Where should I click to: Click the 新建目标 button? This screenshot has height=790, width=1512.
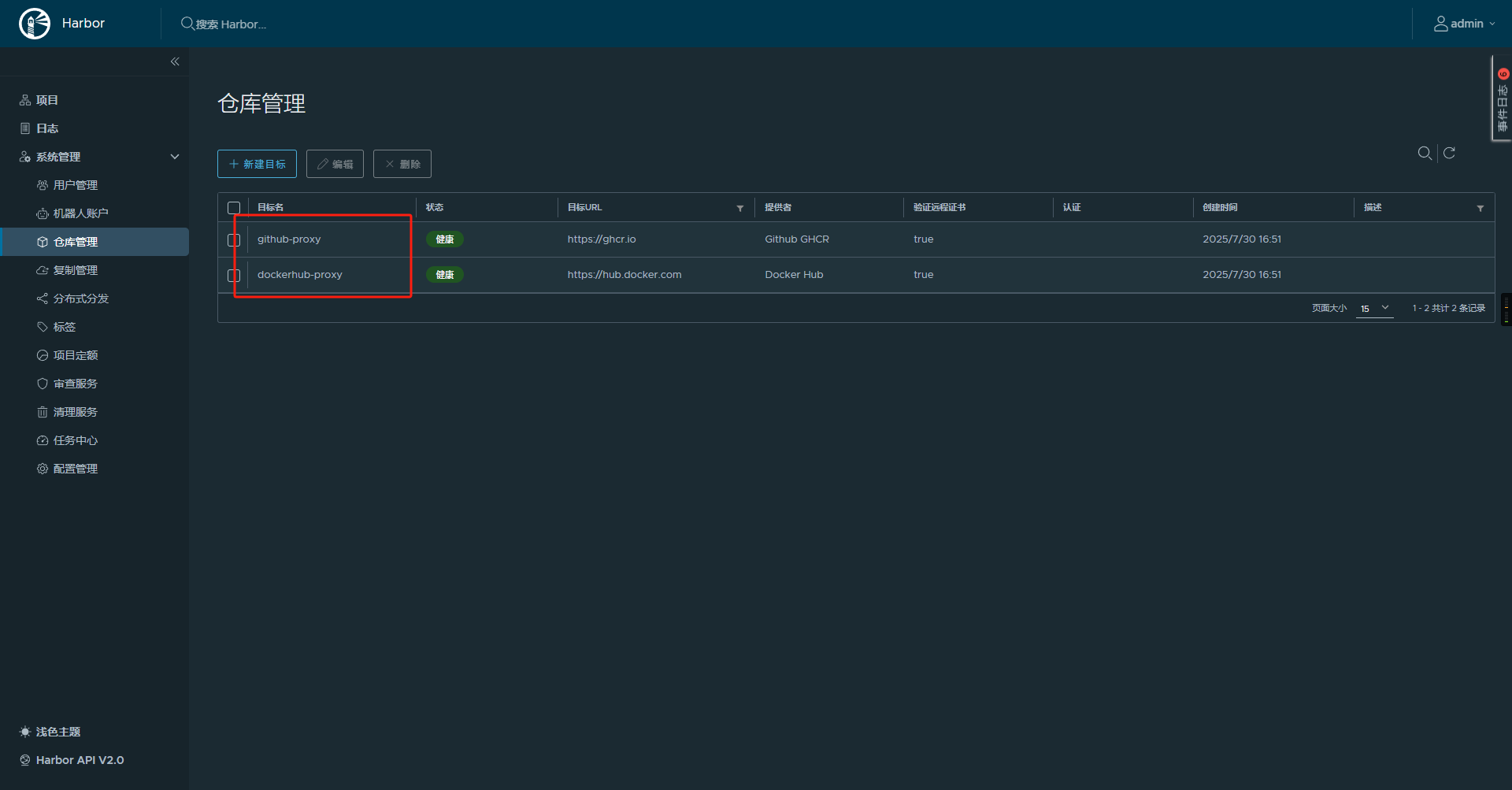click(257, 164)
